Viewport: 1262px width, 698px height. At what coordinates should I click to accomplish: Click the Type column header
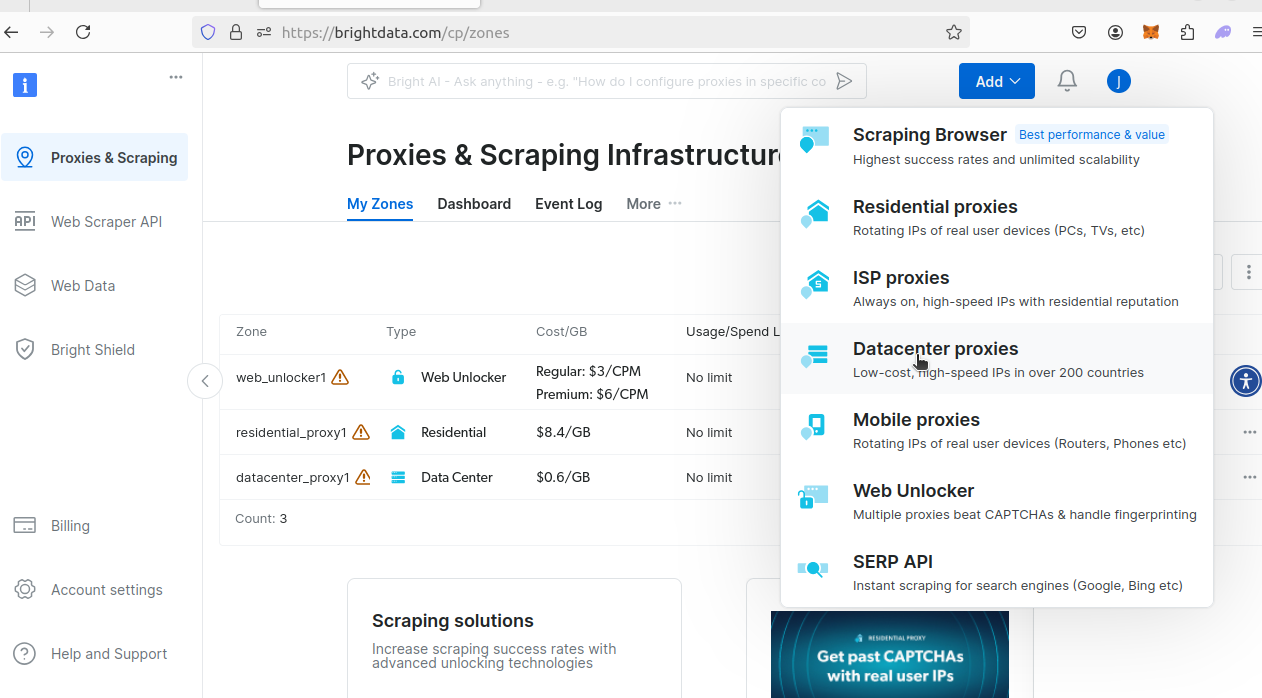click(401, 331)
